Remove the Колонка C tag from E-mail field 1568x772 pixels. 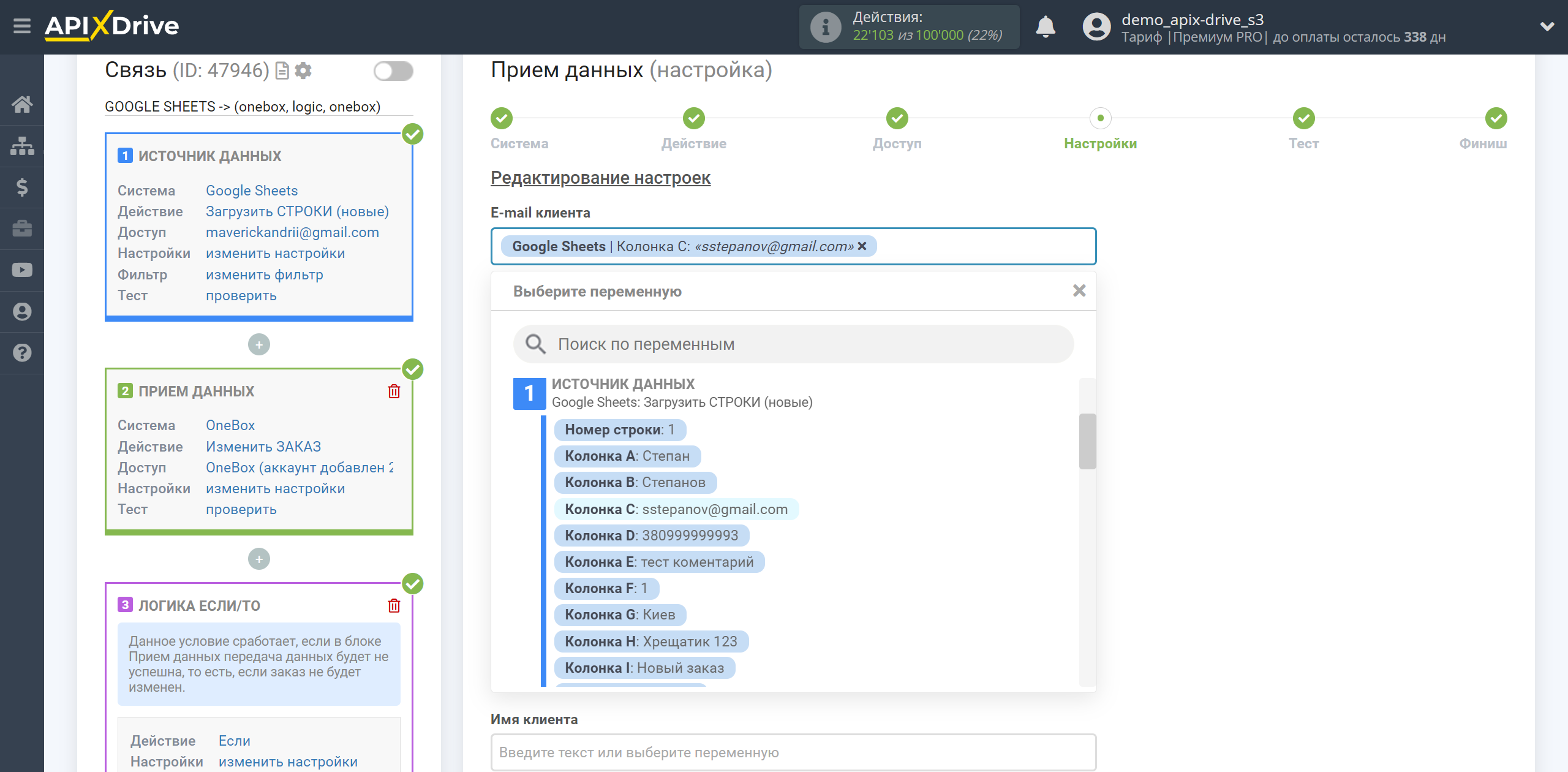click(862, 246)
